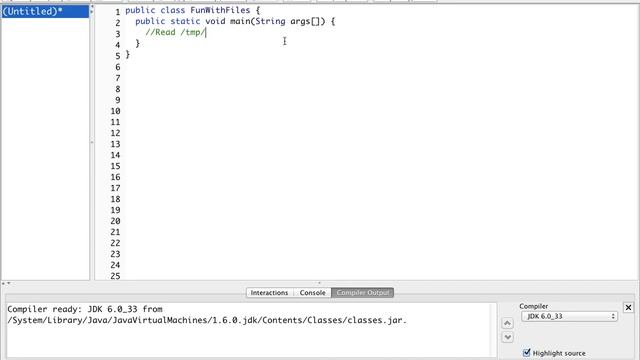640x360 pixels.
Task: Click the closing brace on line 5
Action: click(x=128, y=54)
